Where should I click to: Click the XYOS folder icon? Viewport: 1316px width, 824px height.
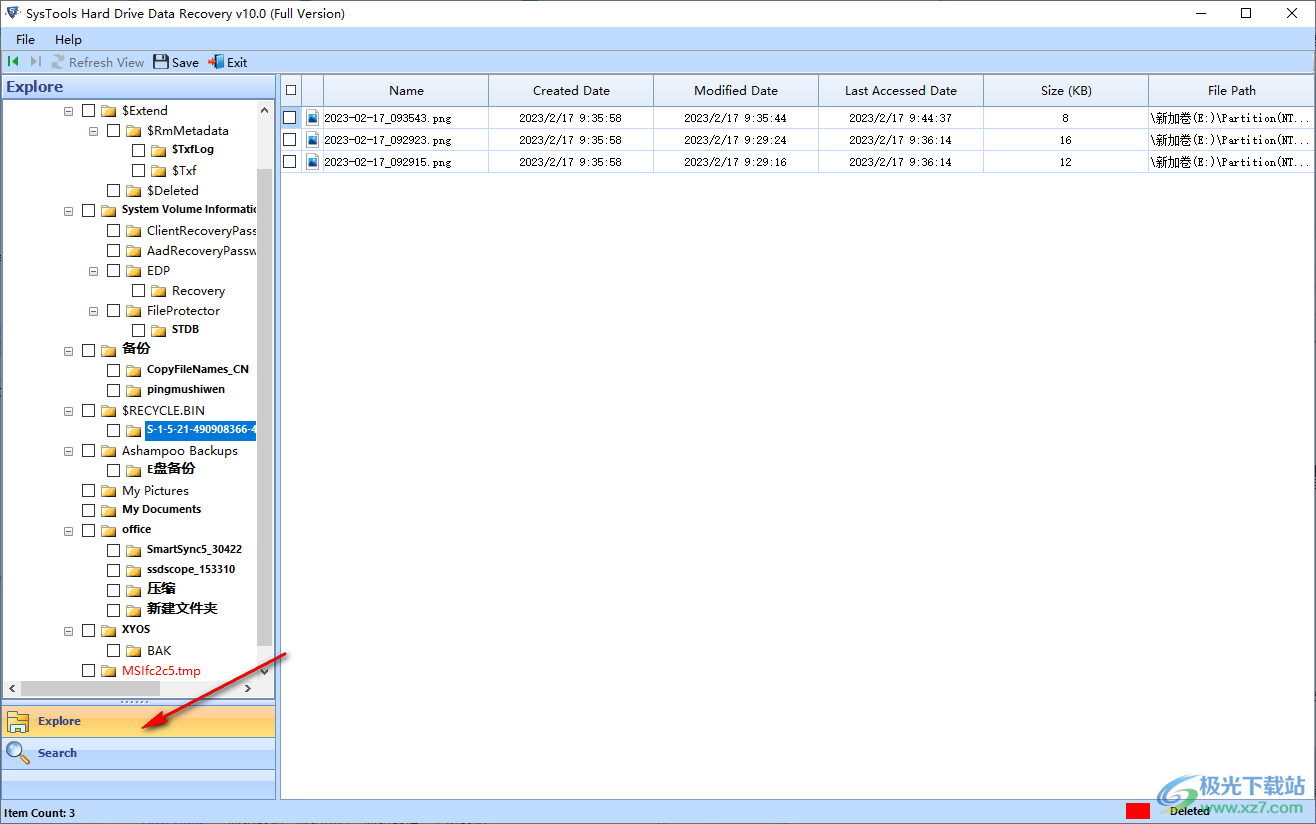[x=109, y=631]
